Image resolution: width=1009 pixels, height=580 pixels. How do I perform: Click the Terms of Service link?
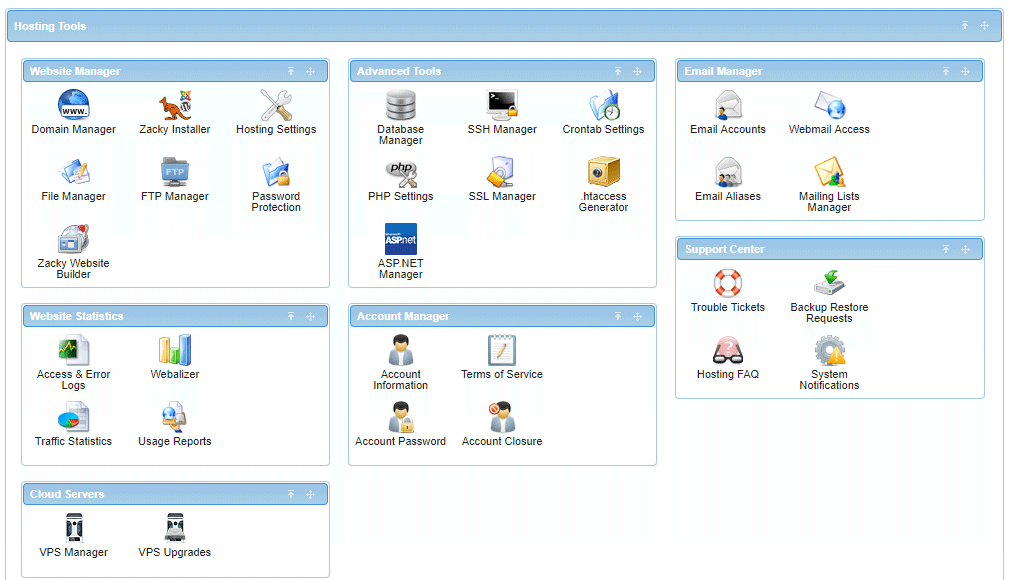click(502, 374)
